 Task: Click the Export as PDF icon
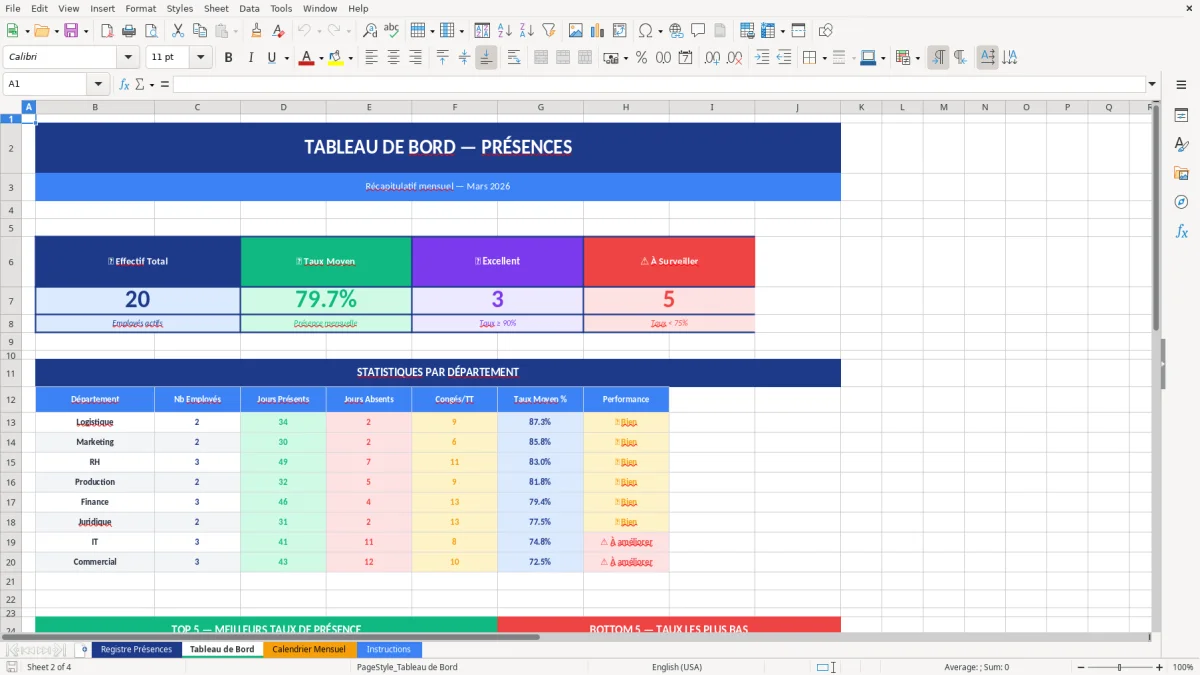point(107,31)
